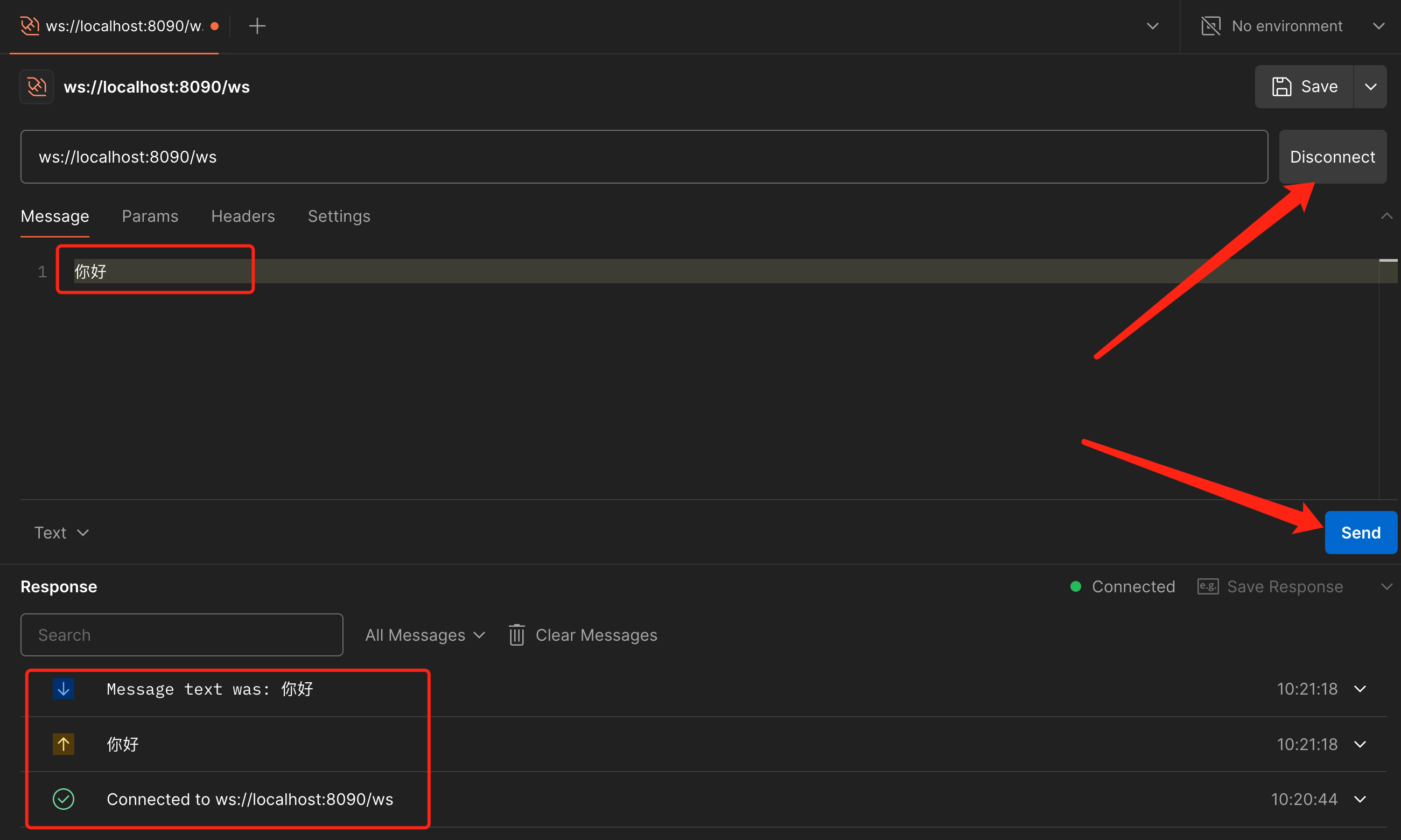Click the Save Response example icon
Screen dimensions: 1401x840
[x=1208, y=586]
